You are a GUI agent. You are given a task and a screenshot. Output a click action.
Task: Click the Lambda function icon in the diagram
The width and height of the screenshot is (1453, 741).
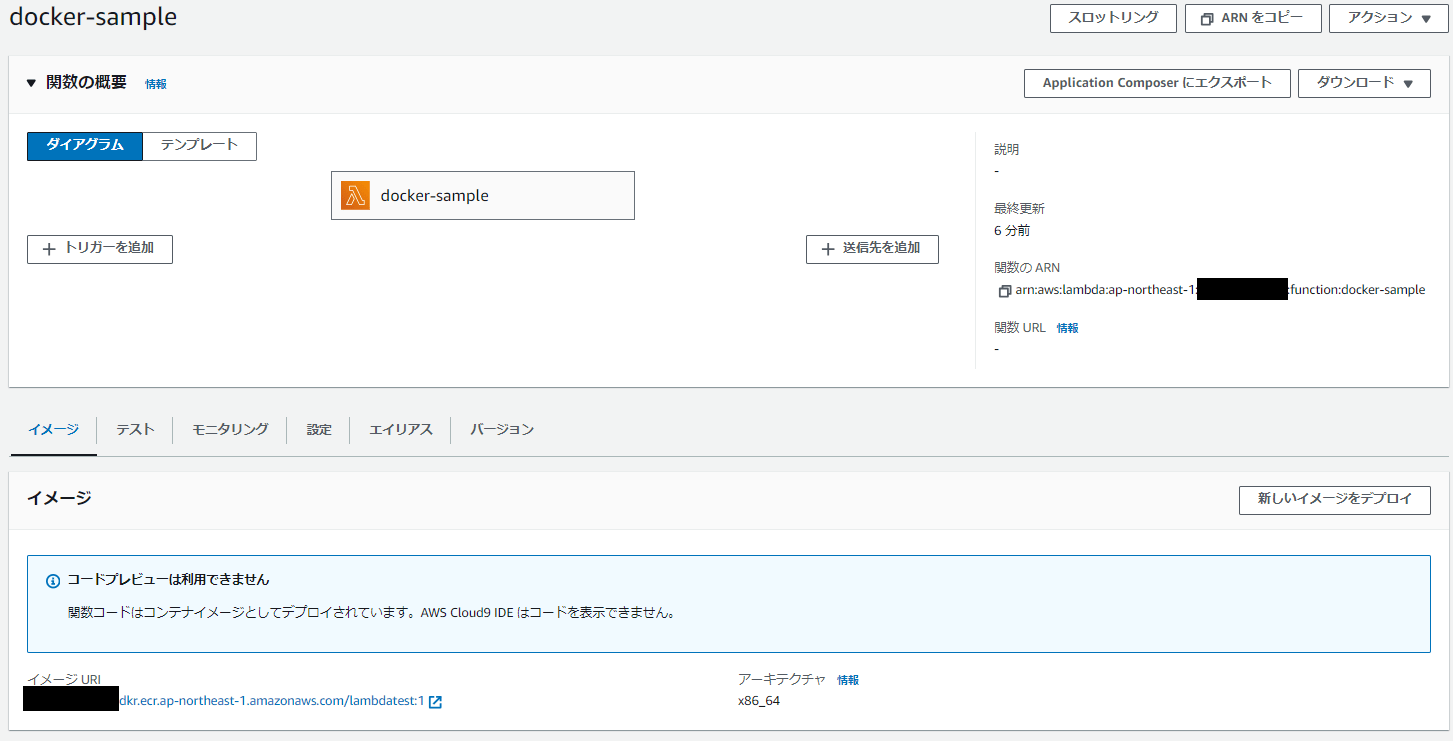(x=355, y=195)
